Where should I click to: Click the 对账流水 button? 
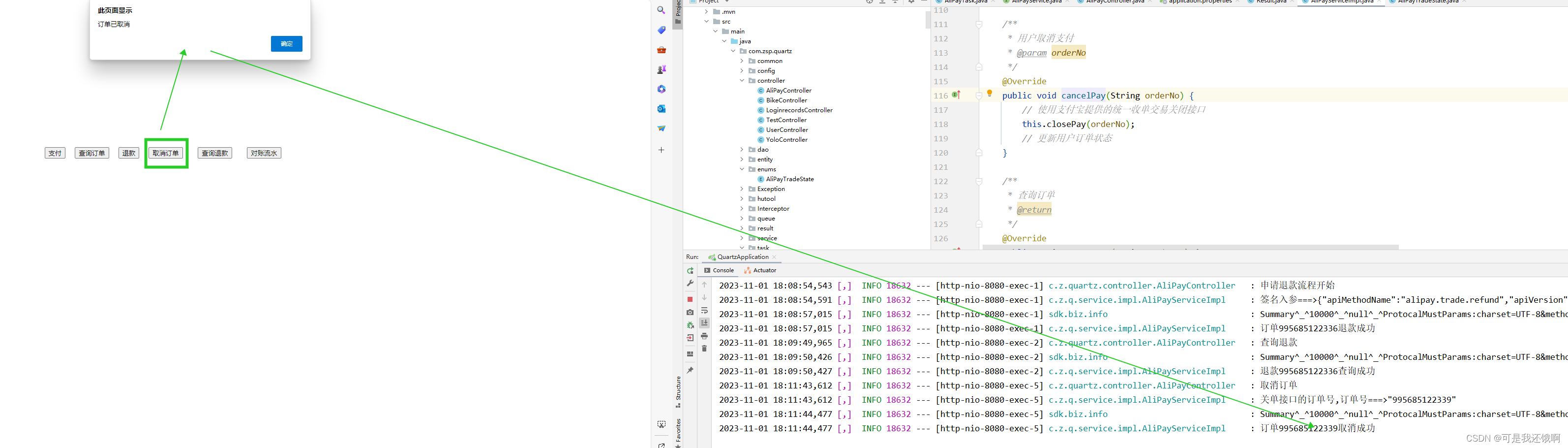click(x=264, y=153)
